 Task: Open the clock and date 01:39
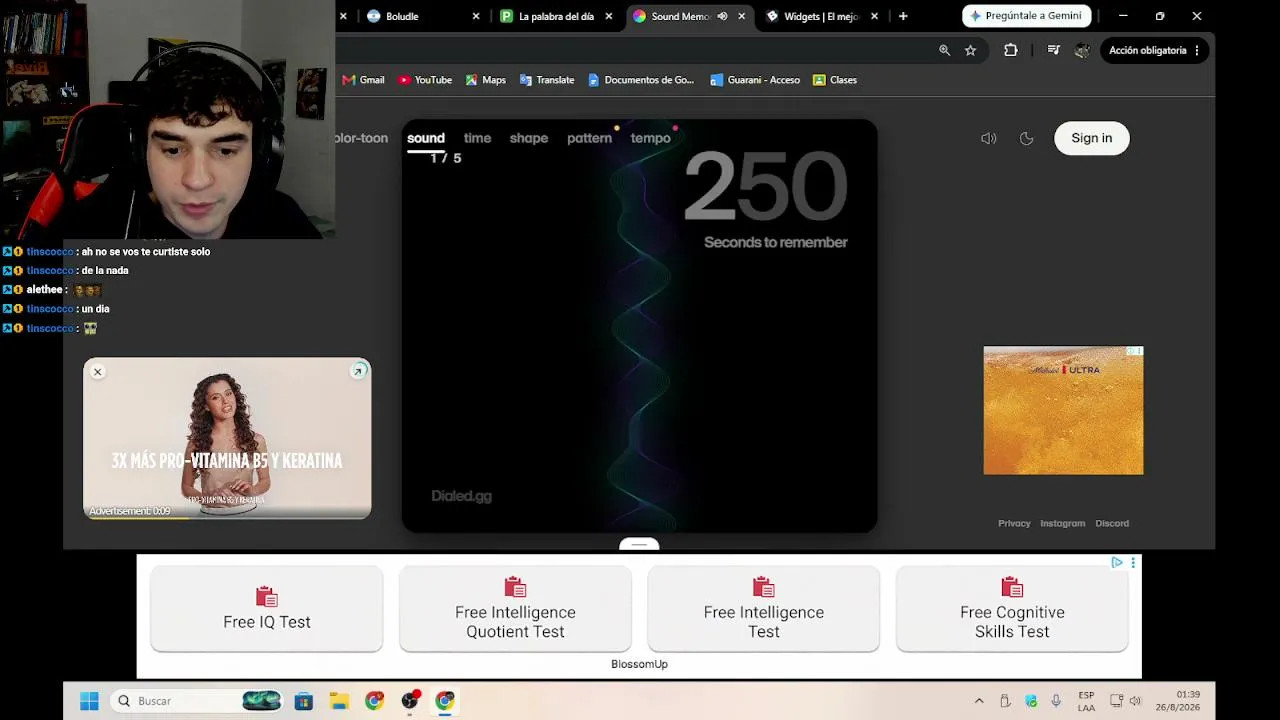pyautogui.click(x=1178, y=701)
